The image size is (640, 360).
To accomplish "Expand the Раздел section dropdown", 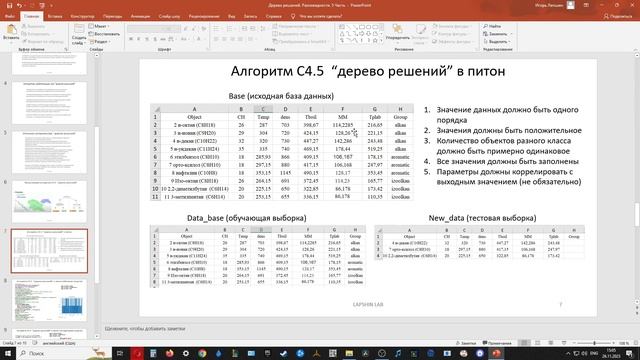I will click(100, 42).
